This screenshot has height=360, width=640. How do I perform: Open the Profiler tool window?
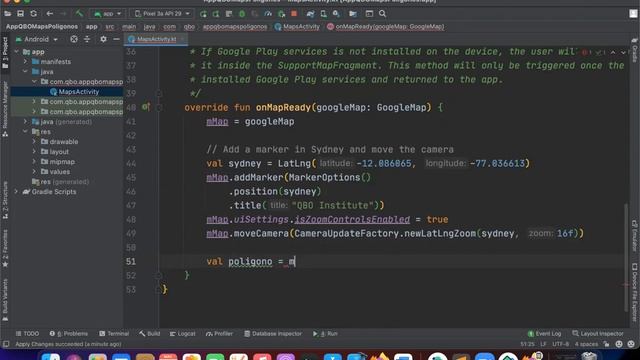(x=219, y=334)
